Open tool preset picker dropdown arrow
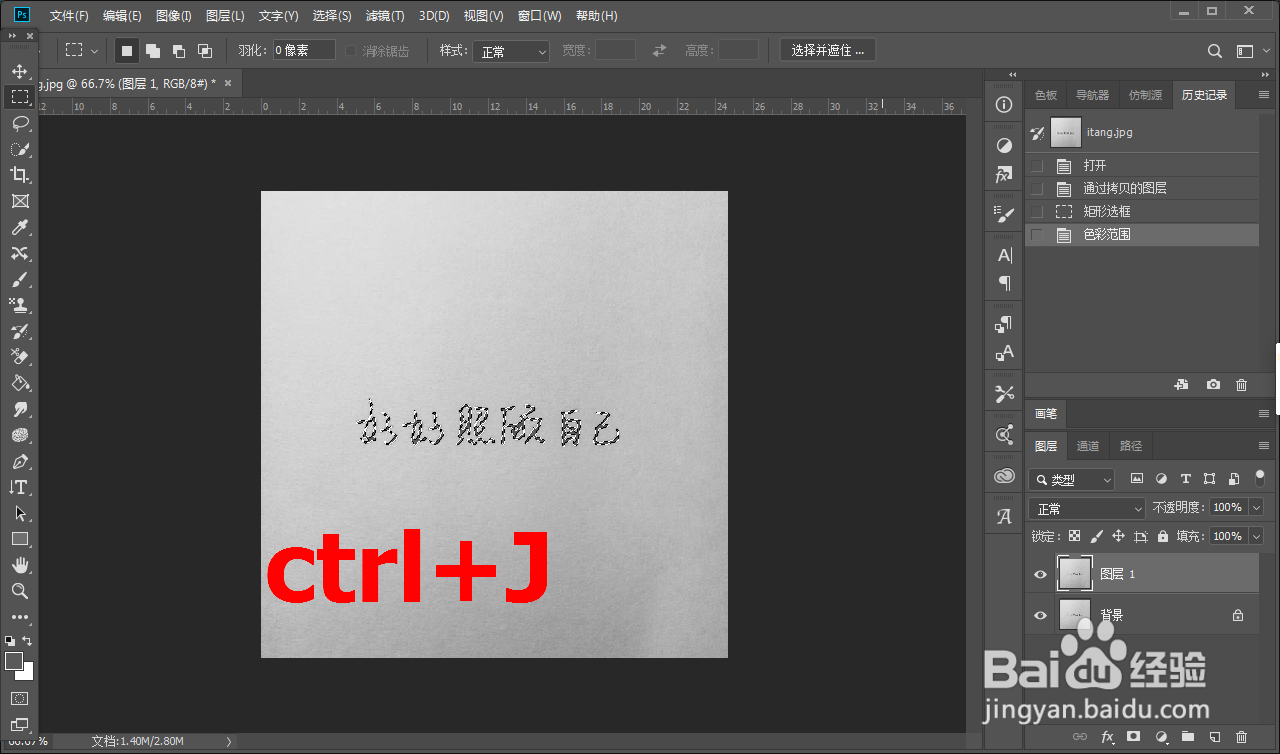 pos(95,50)
